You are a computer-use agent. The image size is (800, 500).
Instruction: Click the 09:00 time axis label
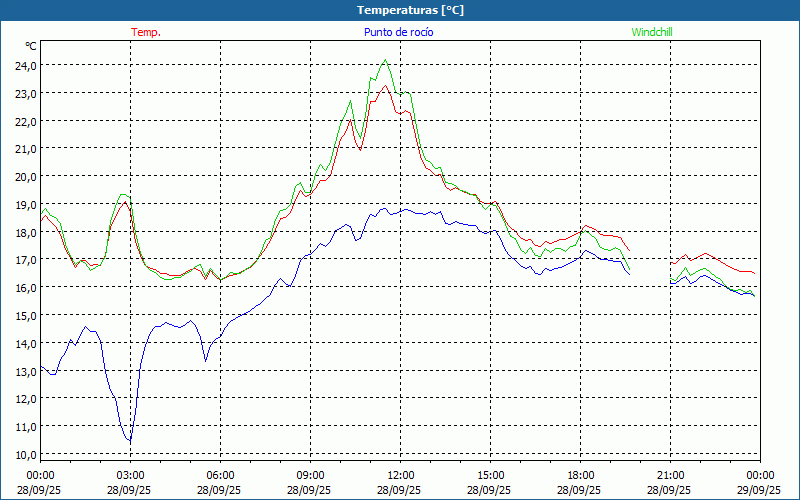click(x=310, y=475)
